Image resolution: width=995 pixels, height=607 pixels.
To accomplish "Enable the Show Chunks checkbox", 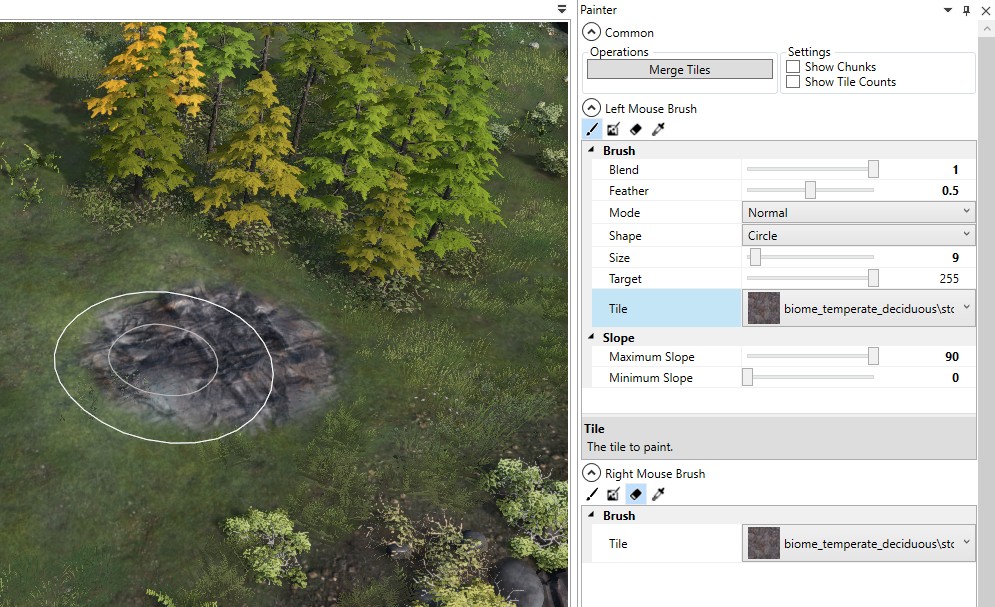I will tap(793, 67).
